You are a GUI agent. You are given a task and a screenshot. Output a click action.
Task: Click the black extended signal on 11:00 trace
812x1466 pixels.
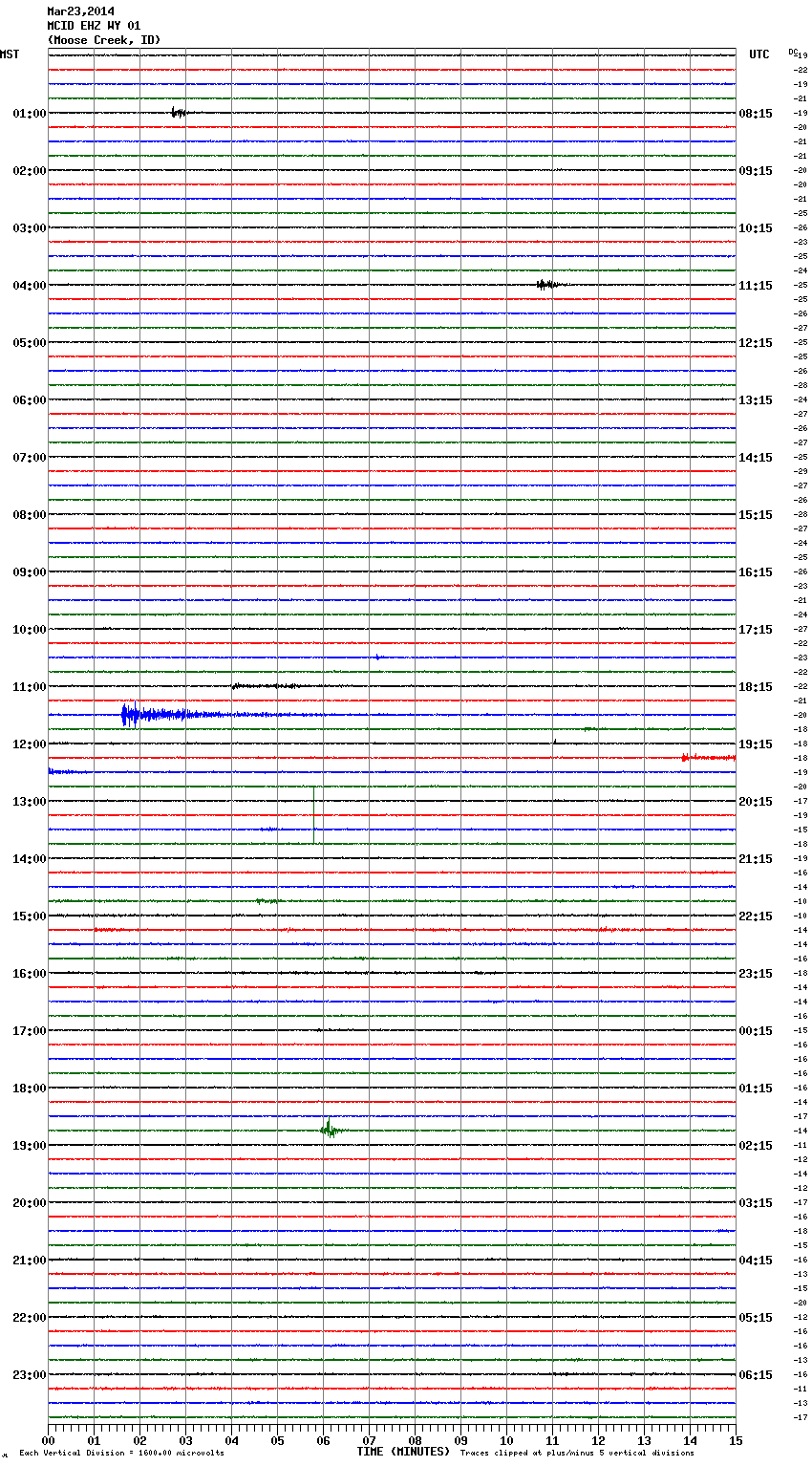click(266, 686)
